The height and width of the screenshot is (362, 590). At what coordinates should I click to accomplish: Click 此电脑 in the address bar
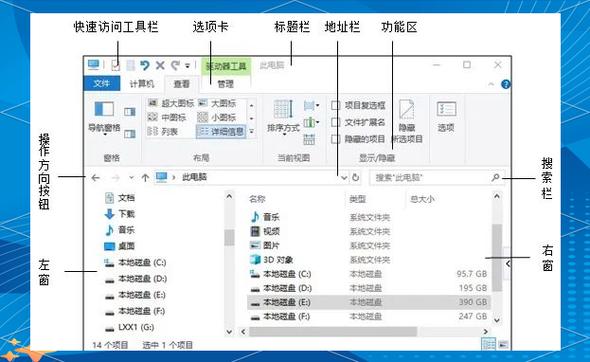(x=195, y=177)
